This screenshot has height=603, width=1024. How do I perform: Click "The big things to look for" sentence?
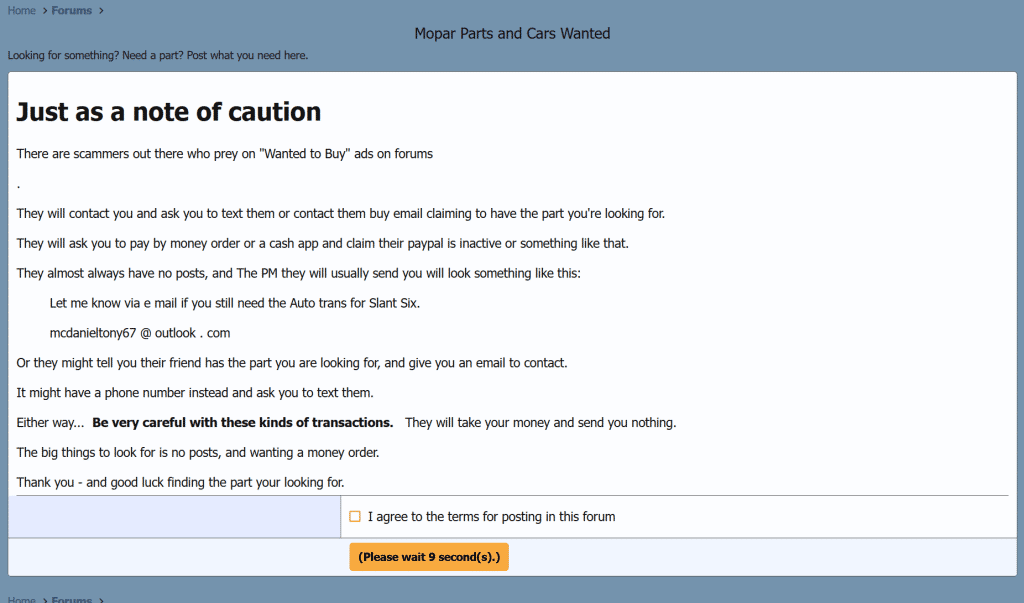click(198, 453)
